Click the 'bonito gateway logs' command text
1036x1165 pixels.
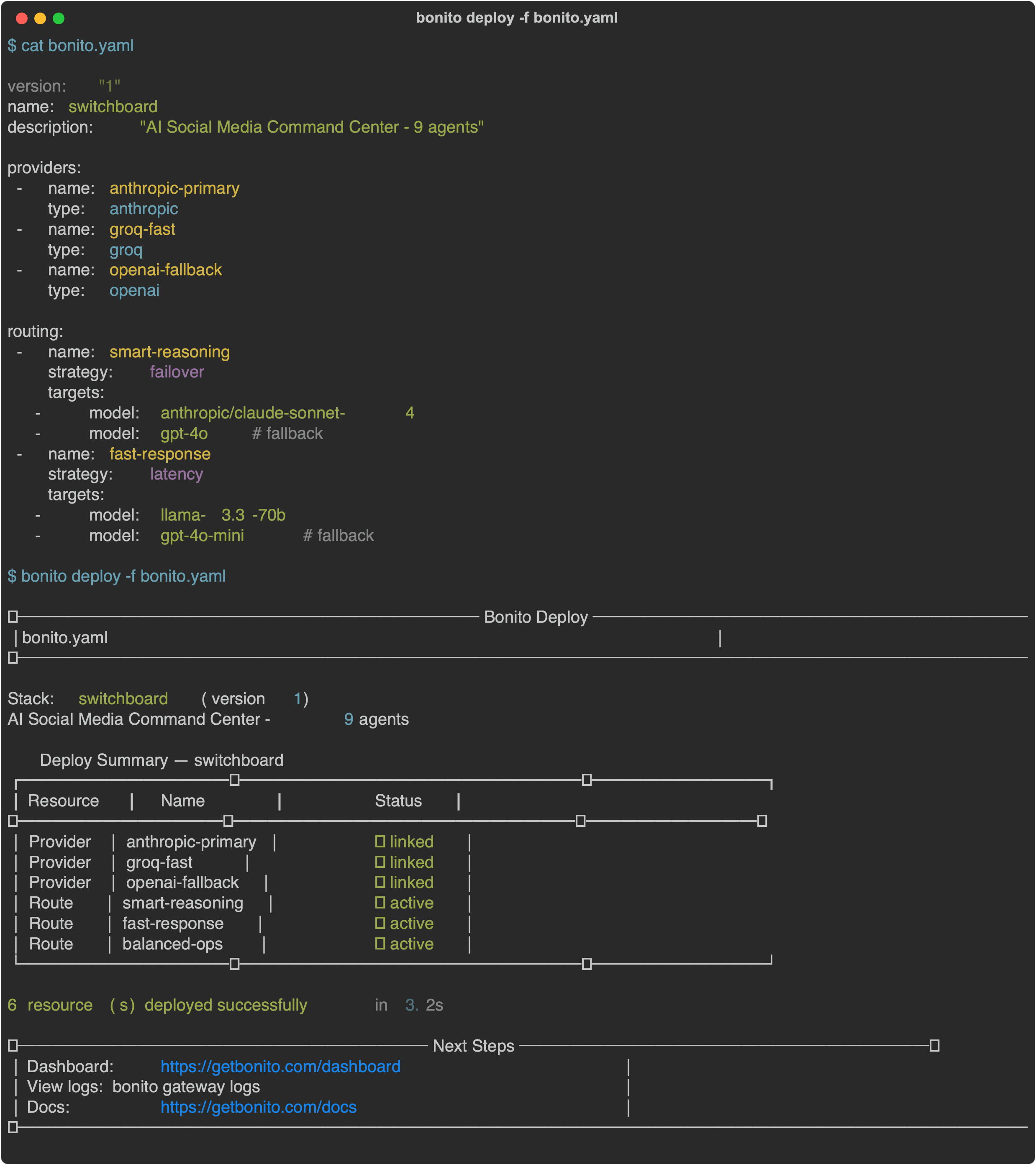(186, 1087)
